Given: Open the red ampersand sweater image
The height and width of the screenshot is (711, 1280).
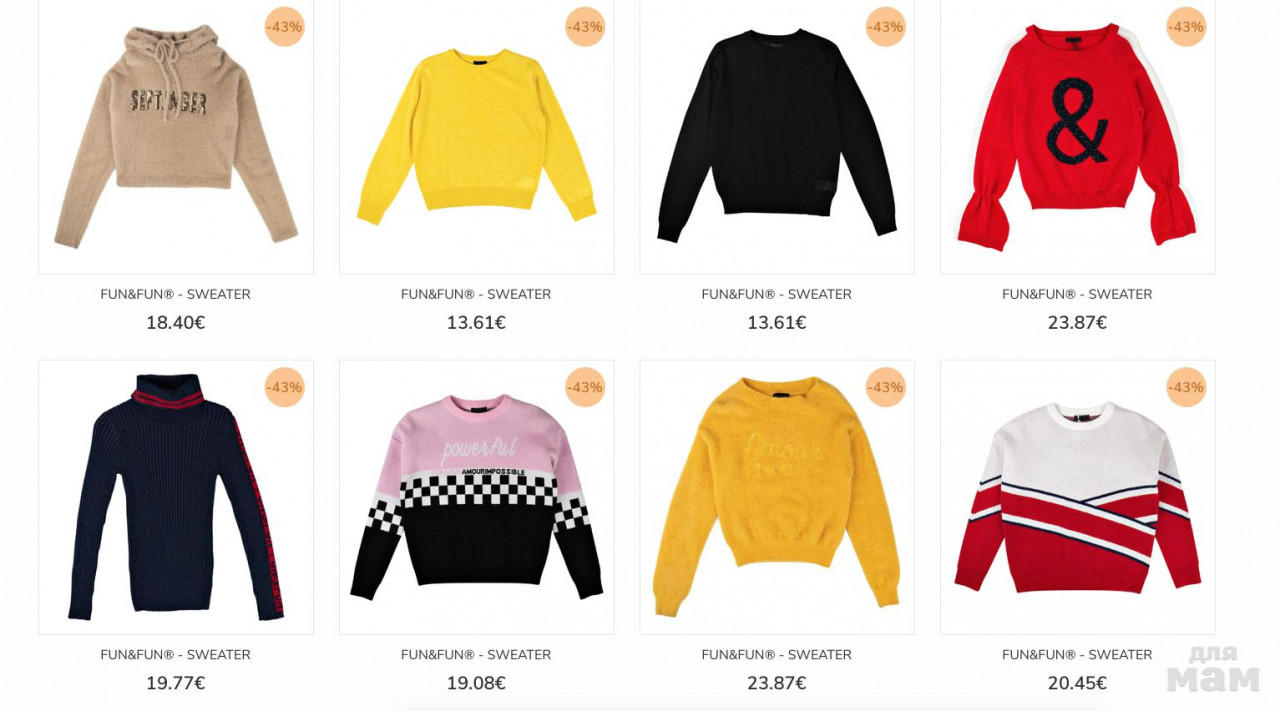Looking at the screenshot, I should click(1078, 136).
